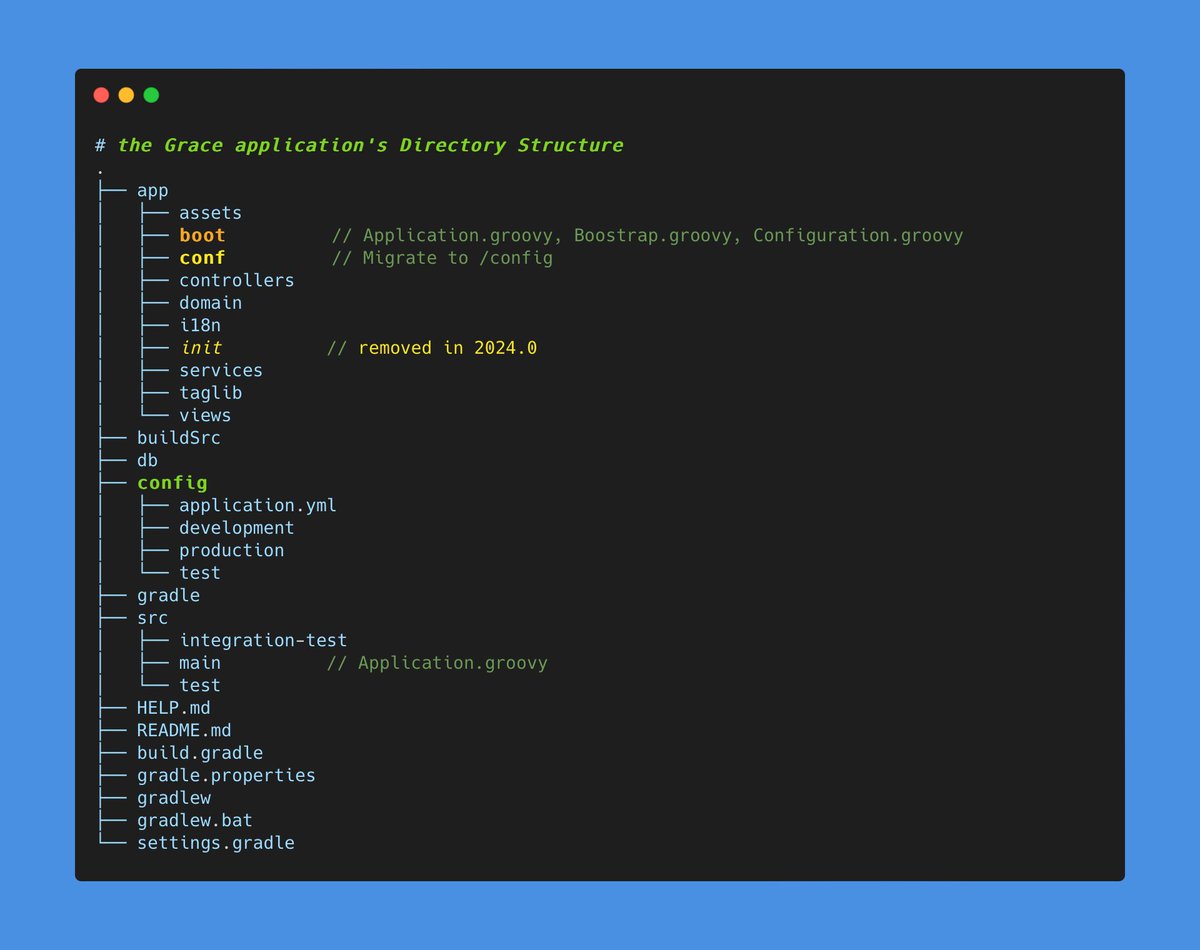Select the "gradle.properties" file entry

pos(226,776)
